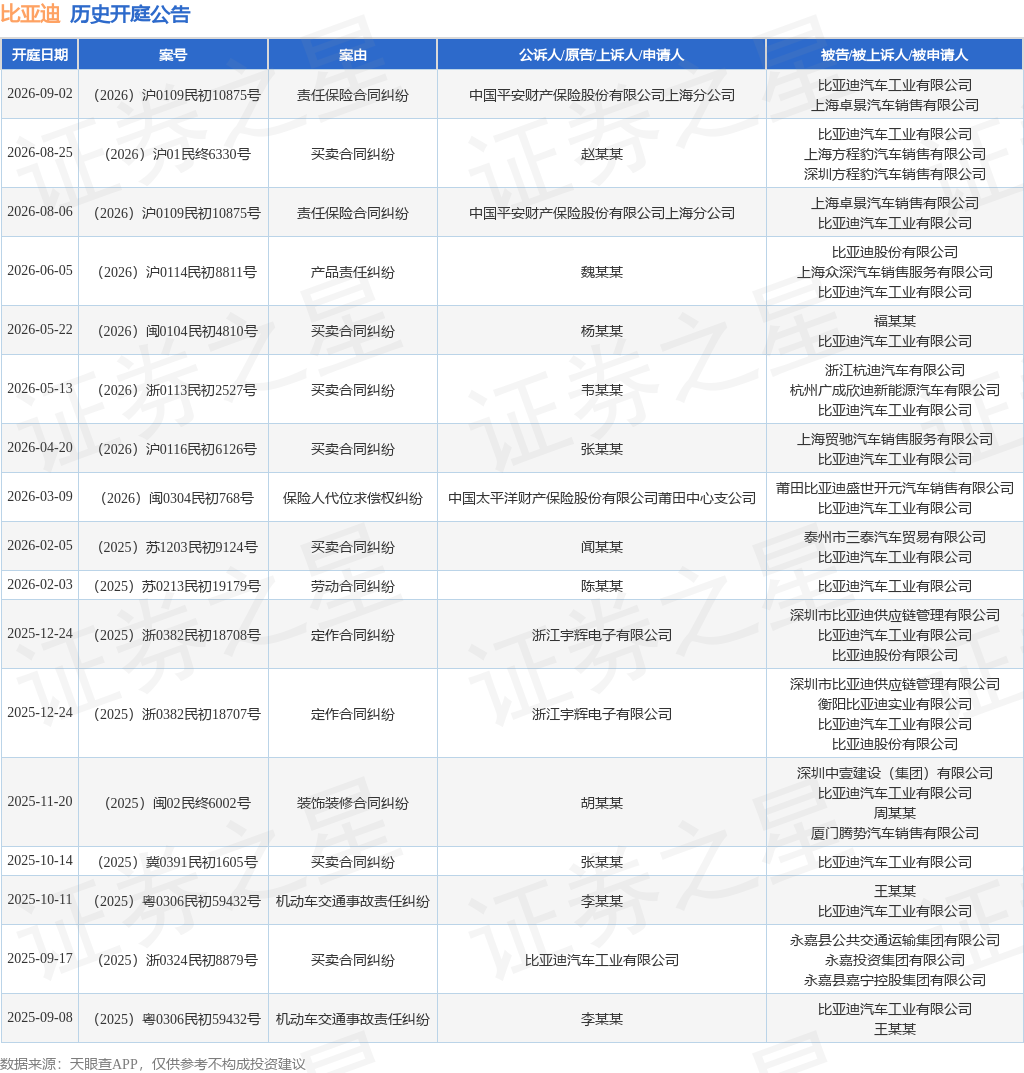The height and width of the screenshot is (1073, 1024).
Task: Click the 被告/被上诉人/被申请人 header
Action: (x=894, y=55)
